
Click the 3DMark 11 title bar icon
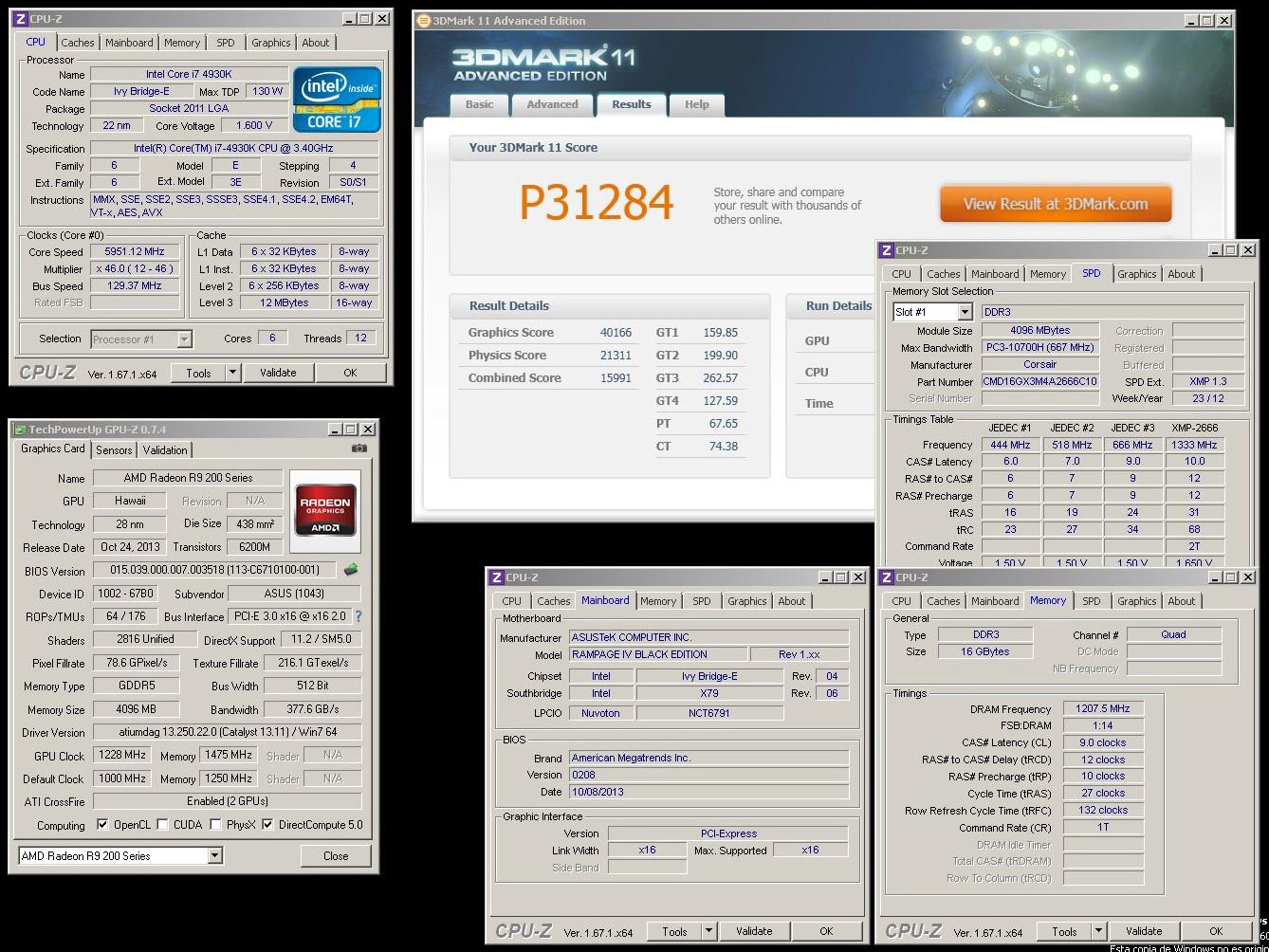pos(423,21)
